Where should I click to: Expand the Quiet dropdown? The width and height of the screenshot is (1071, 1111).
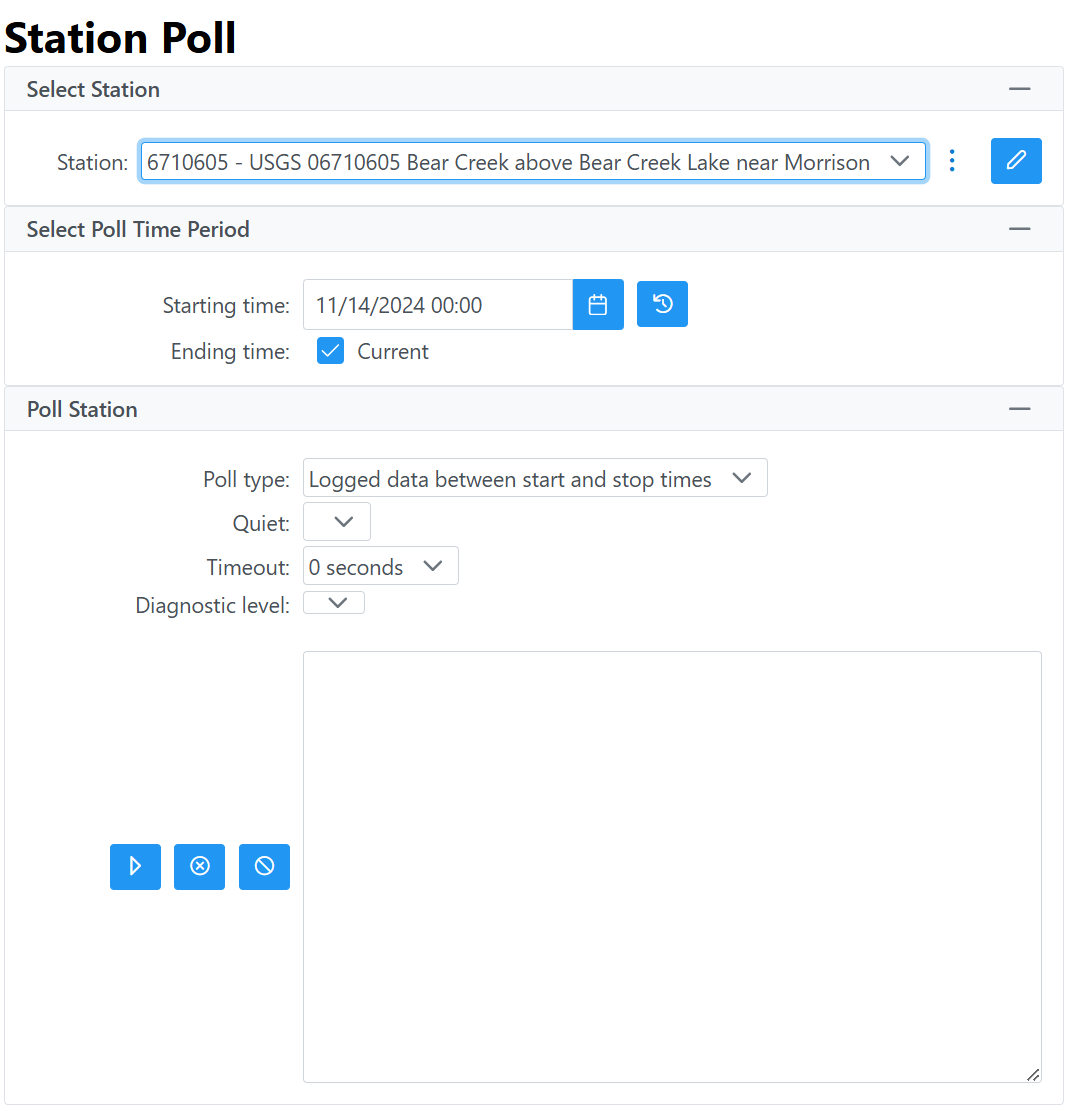pos(336,522)
